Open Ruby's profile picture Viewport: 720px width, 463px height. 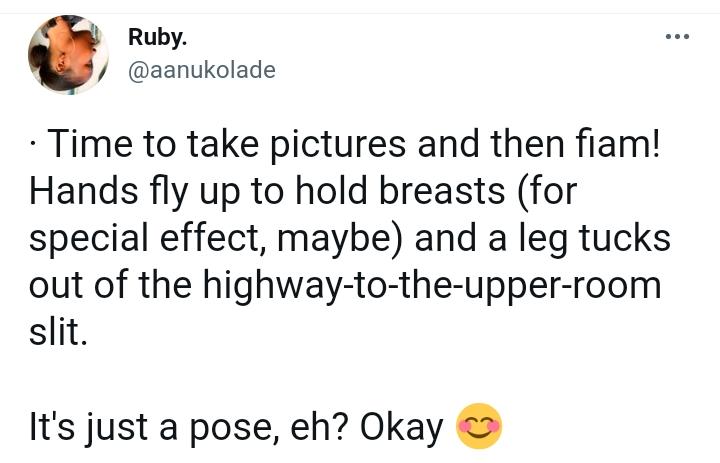pos(68,54)
